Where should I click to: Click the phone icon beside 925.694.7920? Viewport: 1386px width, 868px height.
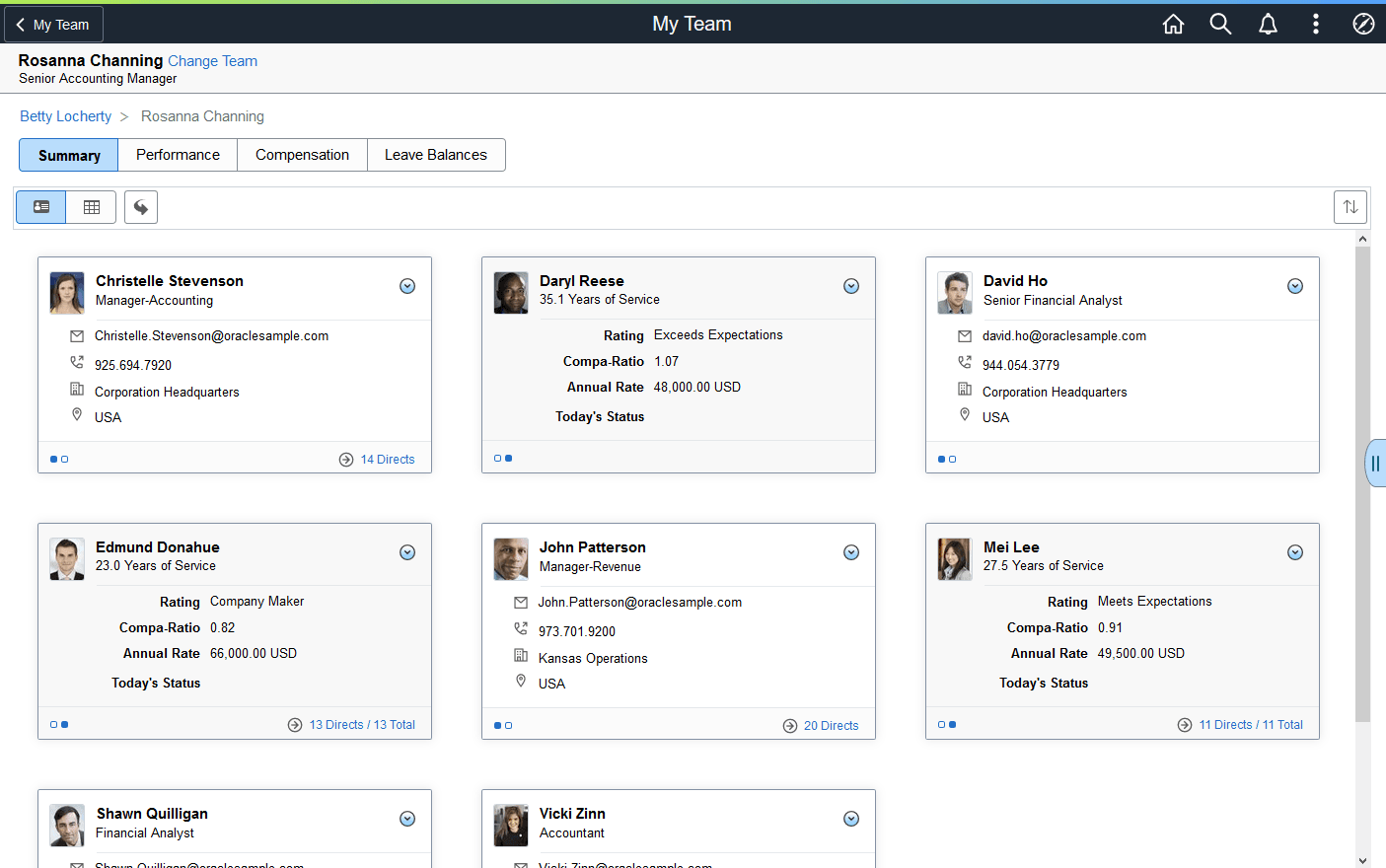pyautogui.click(x=77, y=363)
